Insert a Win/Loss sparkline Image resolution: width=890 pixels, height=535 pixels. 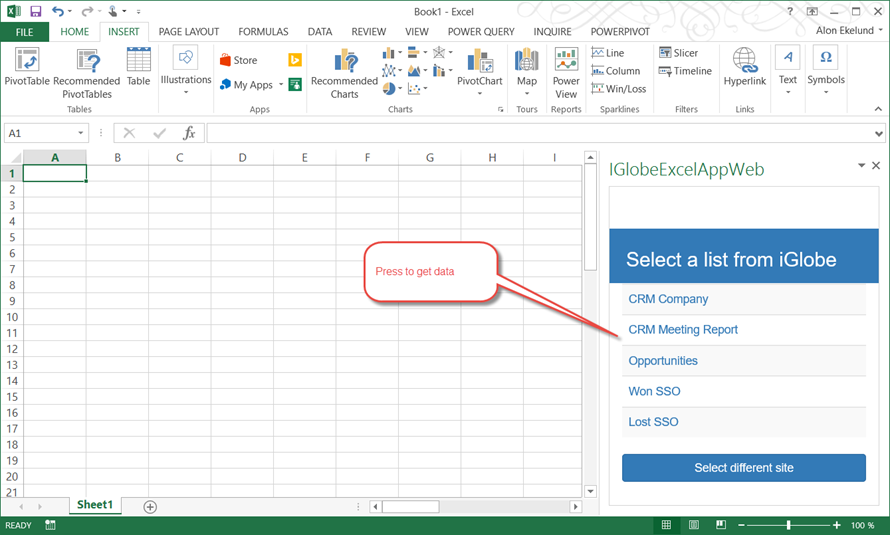tap(619, 89)
